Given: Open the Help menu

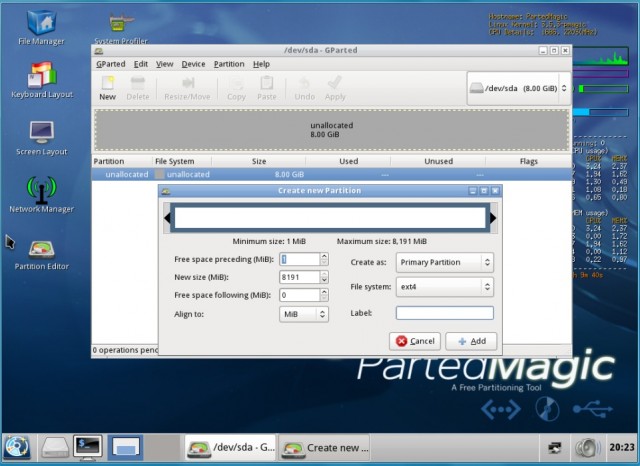Looking at the screenshot, I should click(261, 64).
